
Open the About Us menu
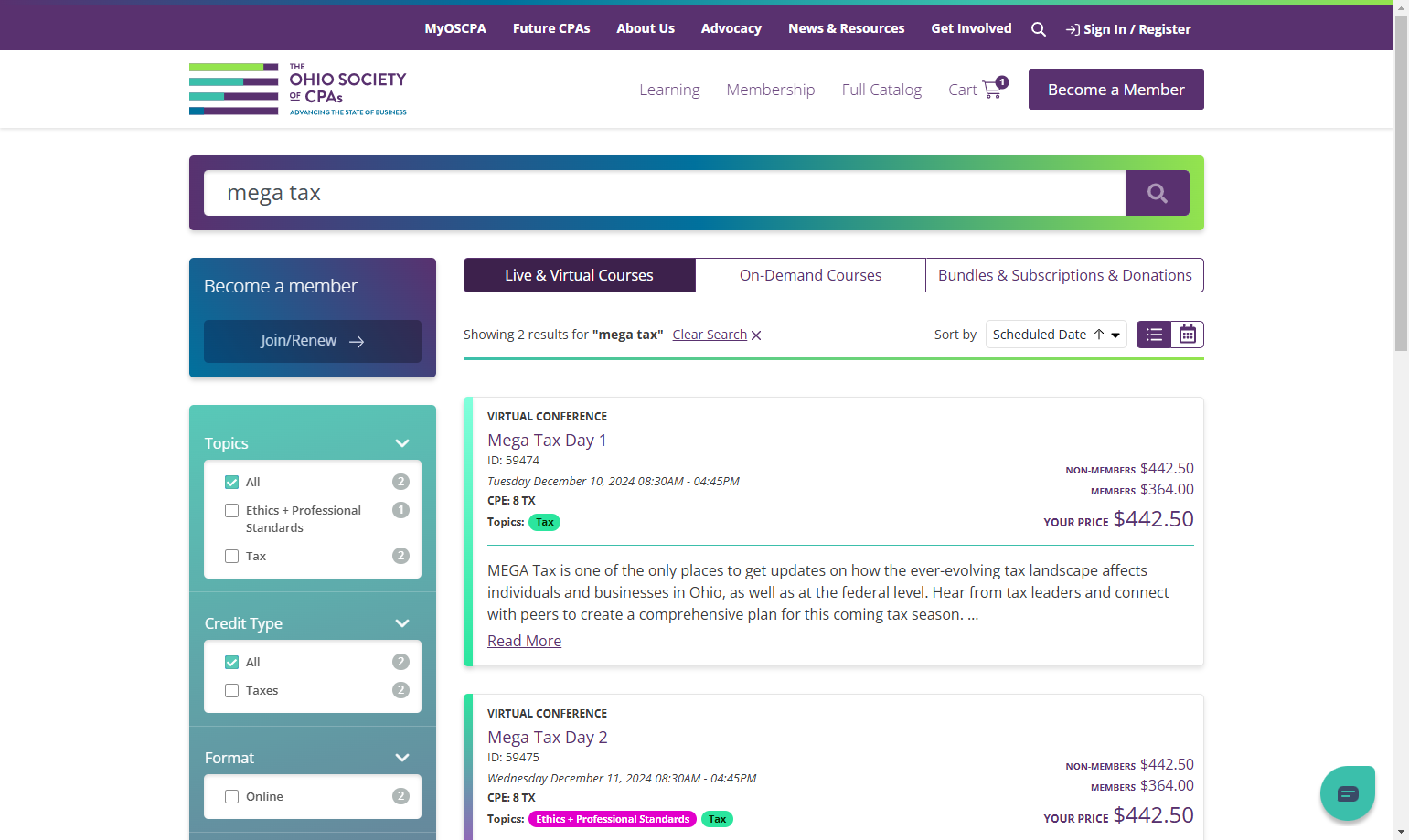click(646, 28)
